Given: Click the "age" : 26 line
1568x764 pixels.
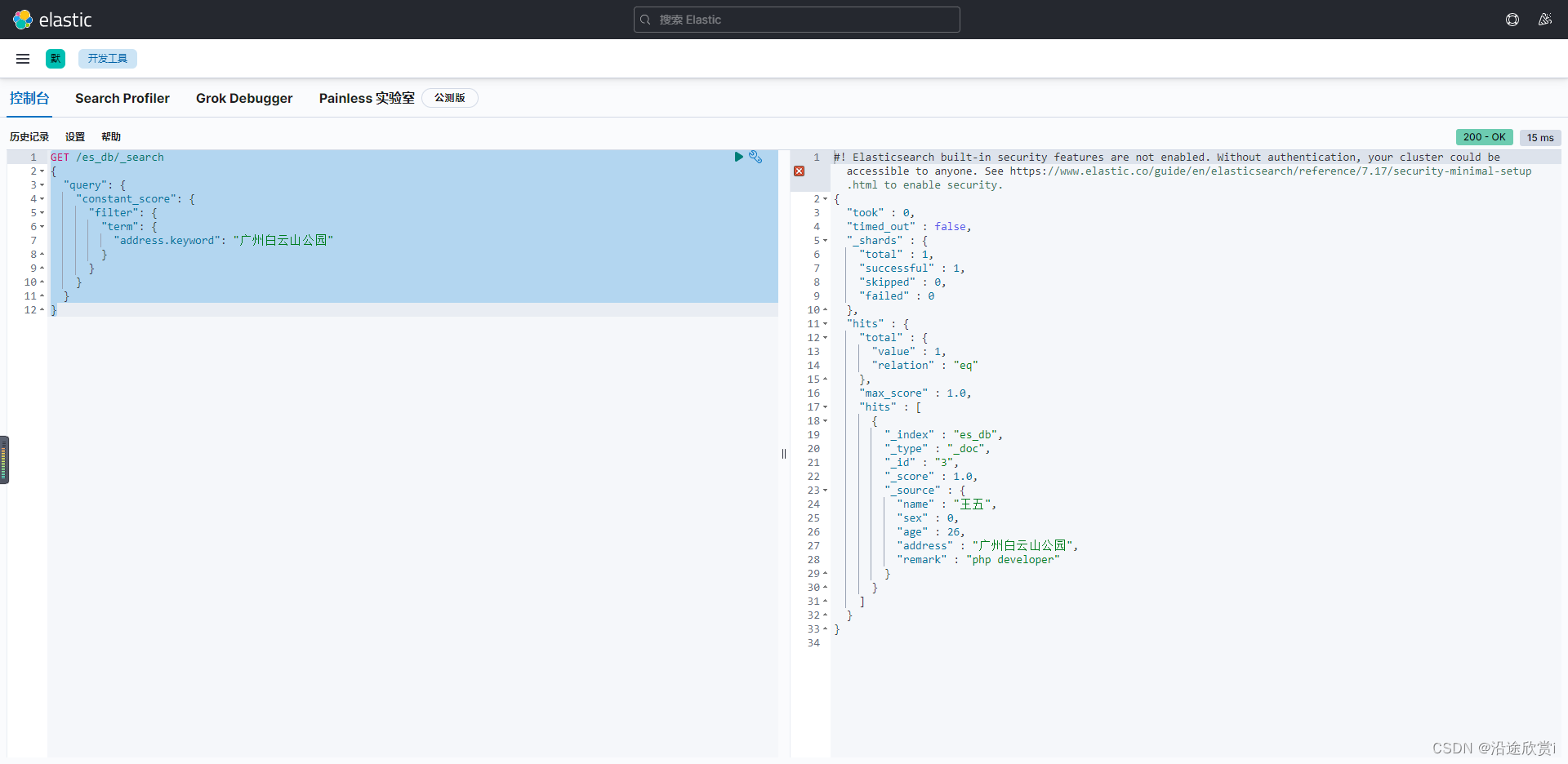Looking at the screenshot, I should [x=931, y=532].
